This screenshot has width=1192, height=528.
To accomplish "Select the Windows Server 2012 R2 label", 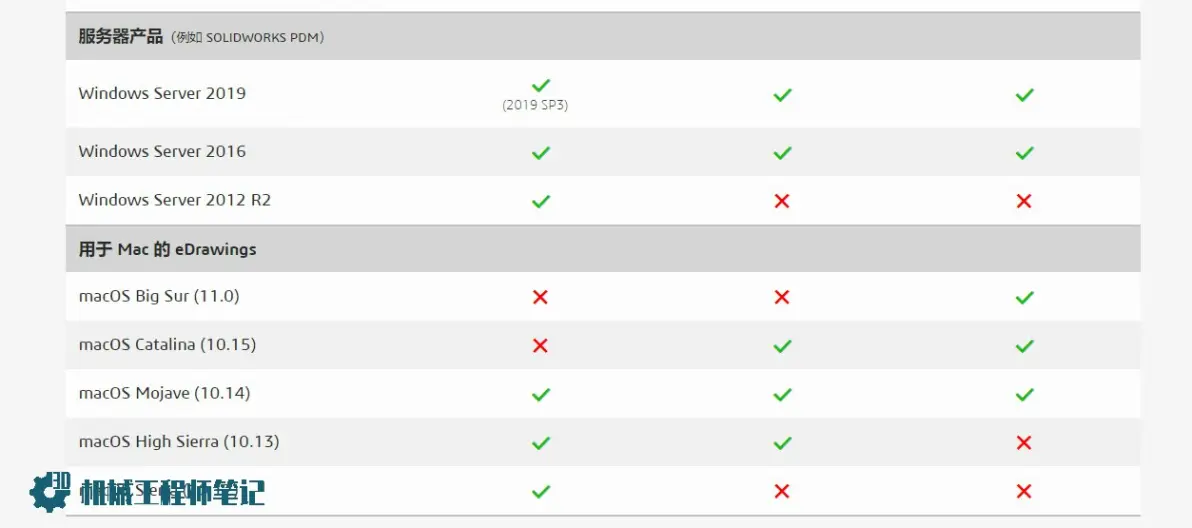I will click(175, 201).
